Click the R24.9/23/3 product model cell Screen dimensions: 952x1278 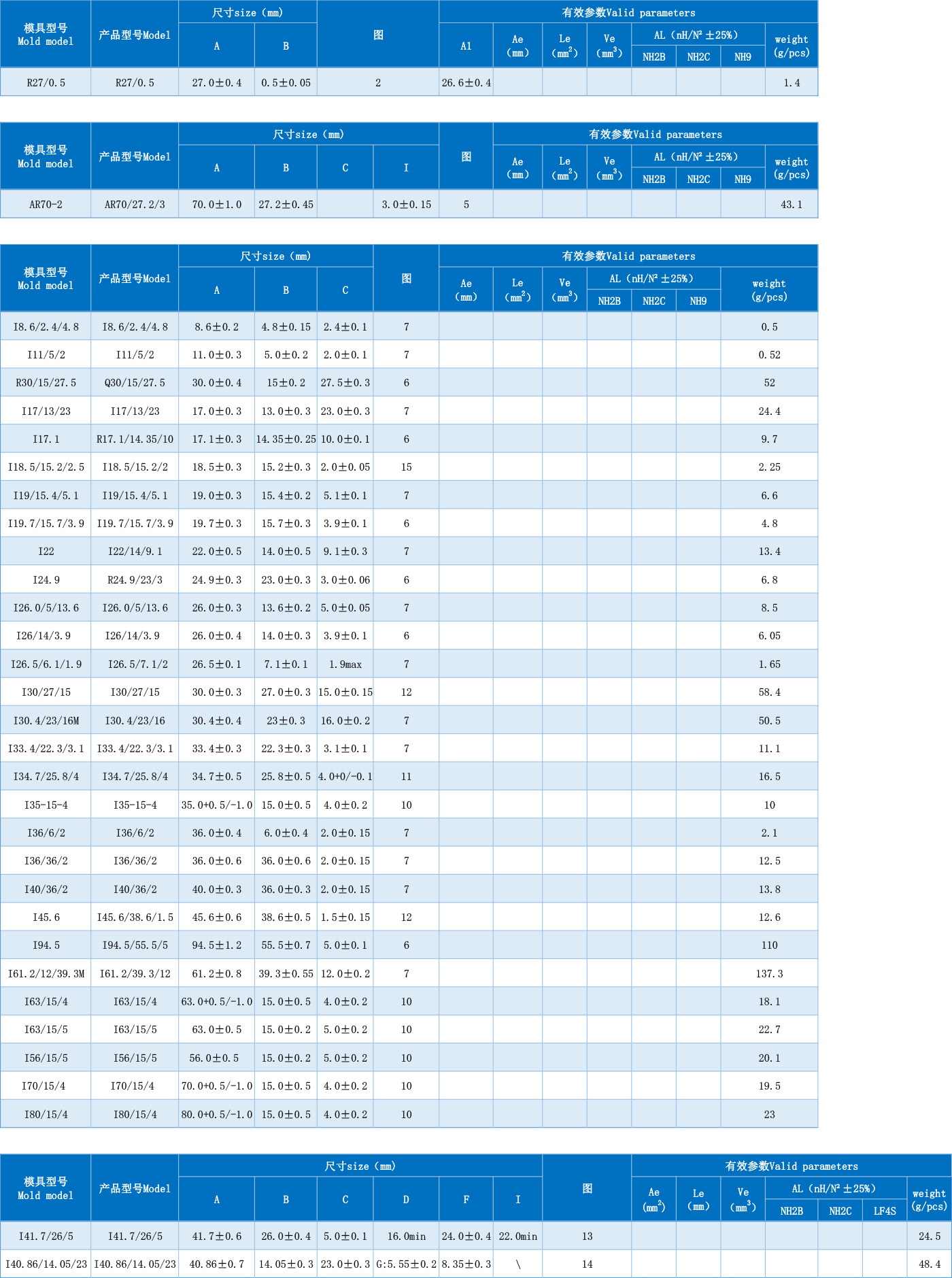pyautogui.click(x=135, y=580)
